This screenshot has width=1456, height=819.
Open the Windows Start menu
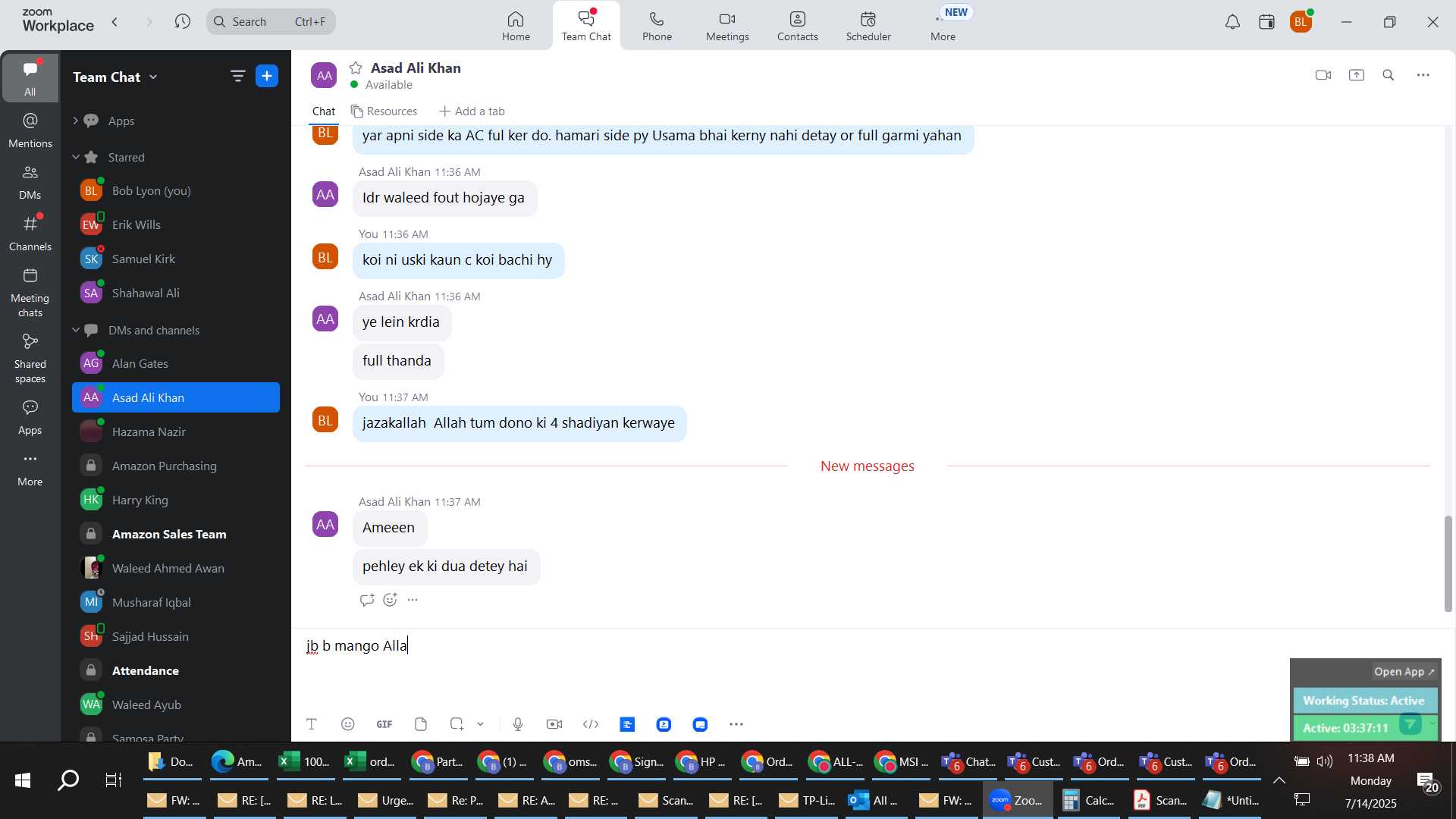(x=22, y=780)
